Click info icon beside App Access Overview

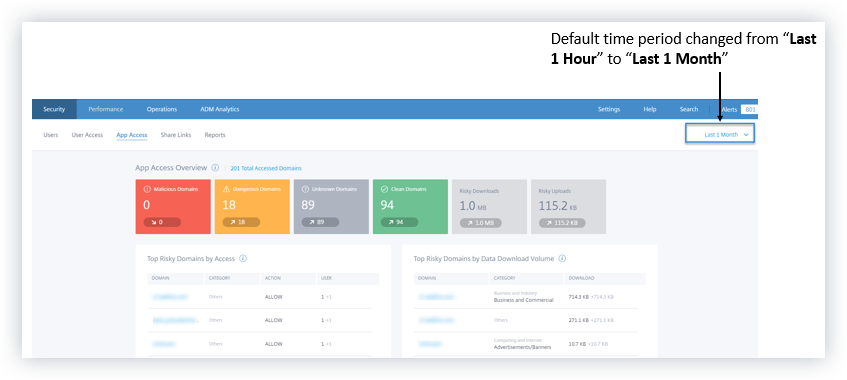click(216, 168)
